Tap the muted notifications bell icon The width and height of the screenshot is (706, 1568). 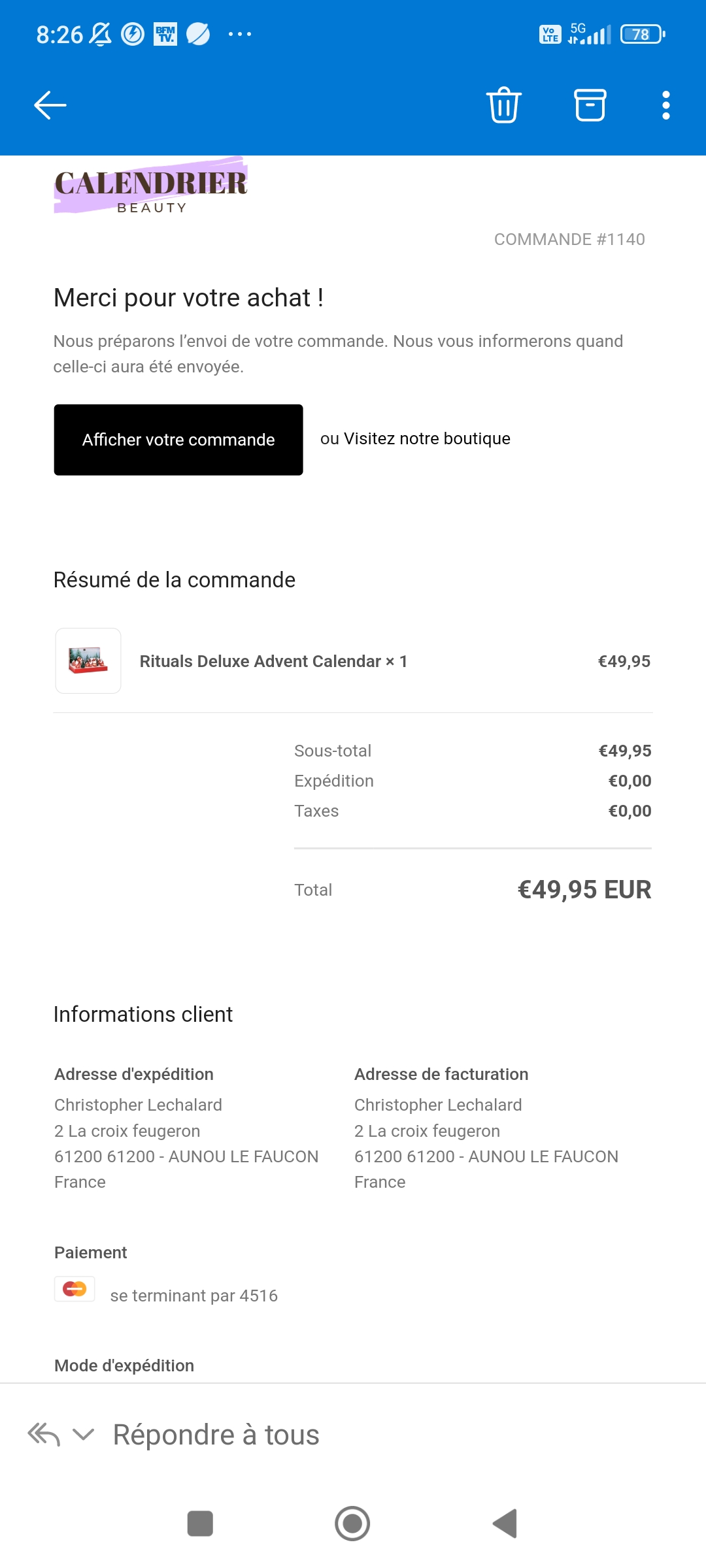coord(100,34)
